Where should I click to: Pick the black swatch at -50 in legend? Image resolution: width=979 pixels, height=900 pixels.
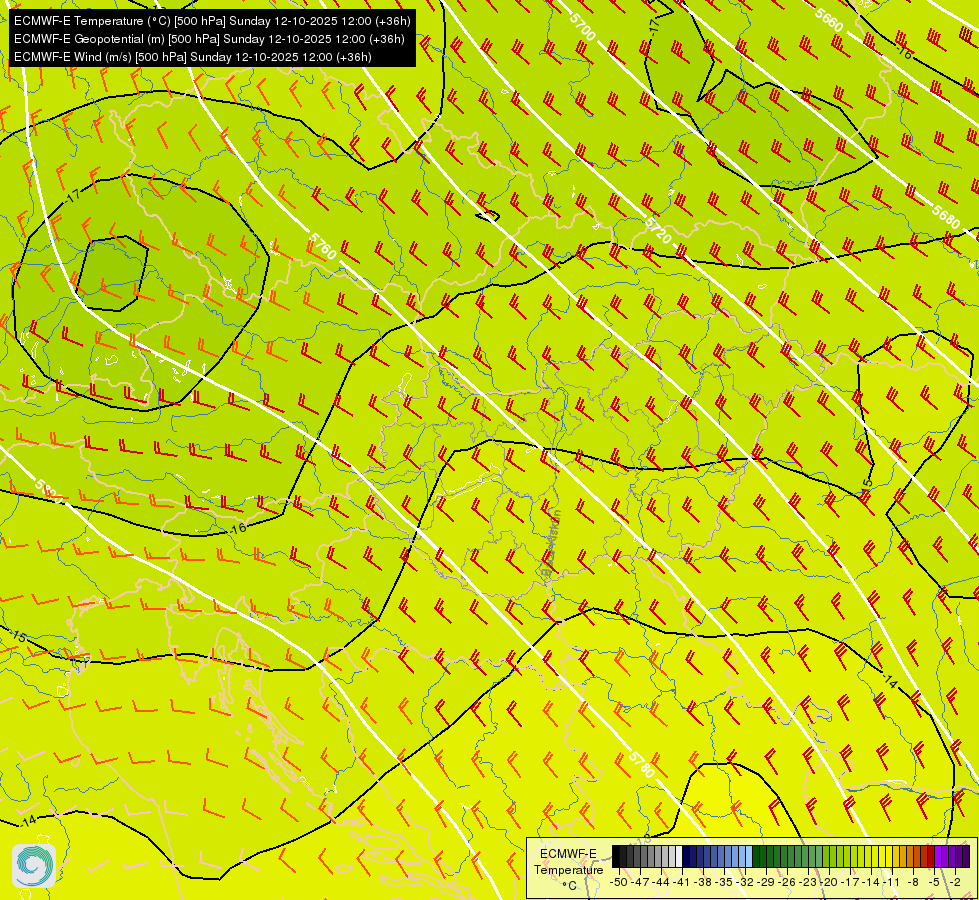(619, 856)
